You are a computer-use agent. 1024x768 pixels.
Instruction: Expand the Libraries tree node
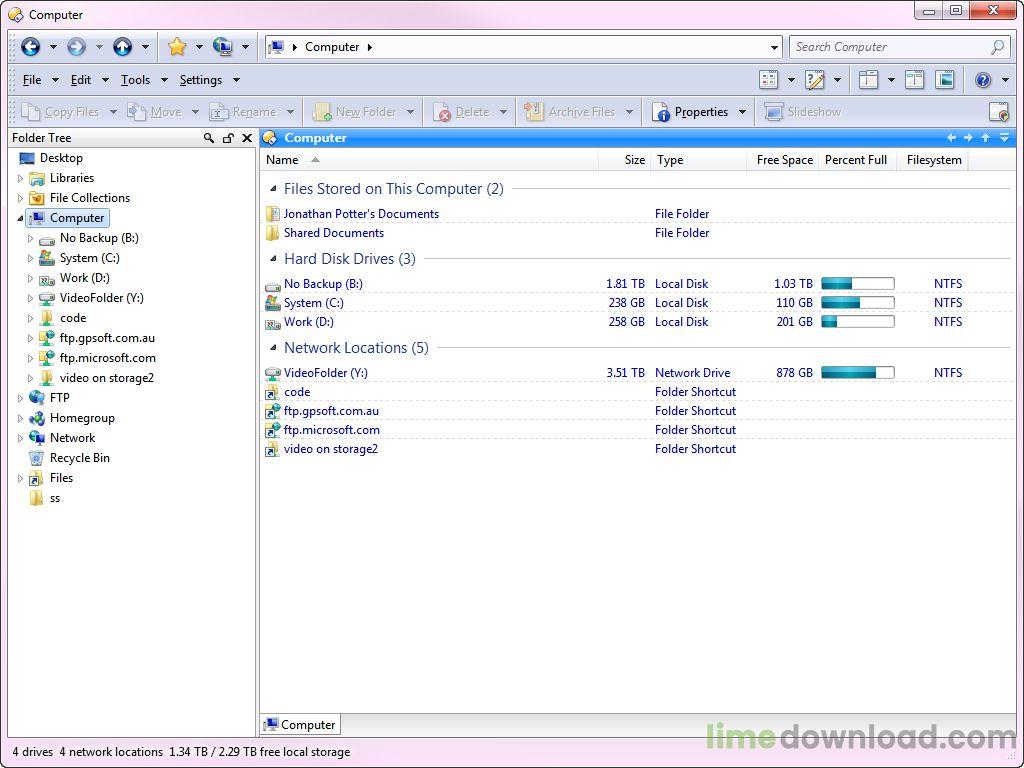[20, 178]
